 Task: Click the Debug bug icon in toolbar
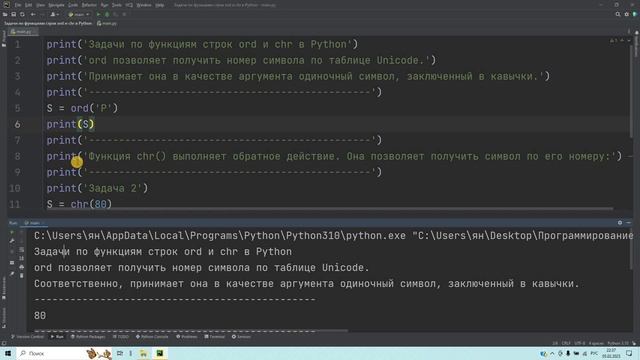(x=107, y=14)
